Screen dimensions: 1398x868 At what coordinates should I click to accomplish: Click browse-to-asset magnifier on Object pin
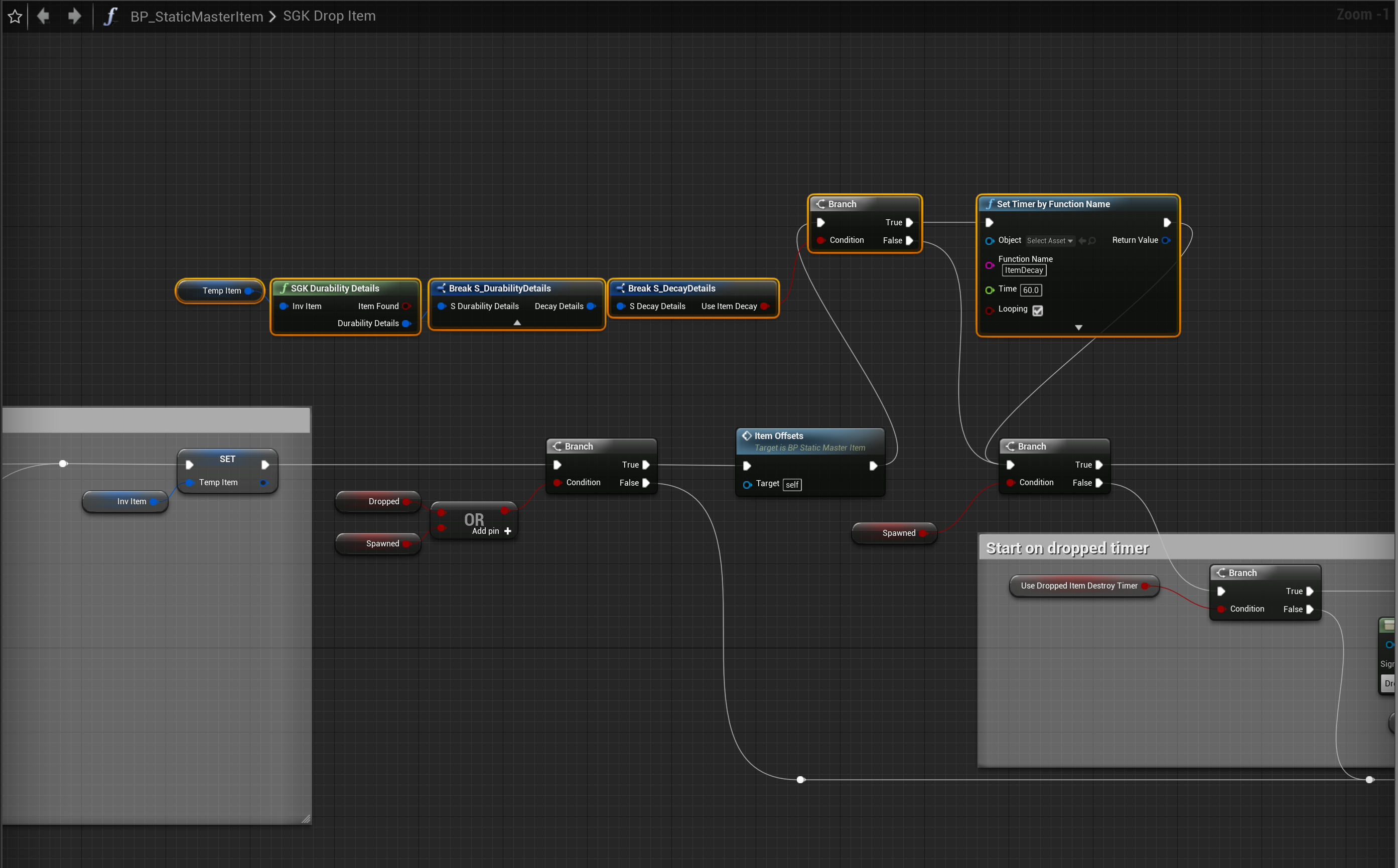1092,241
